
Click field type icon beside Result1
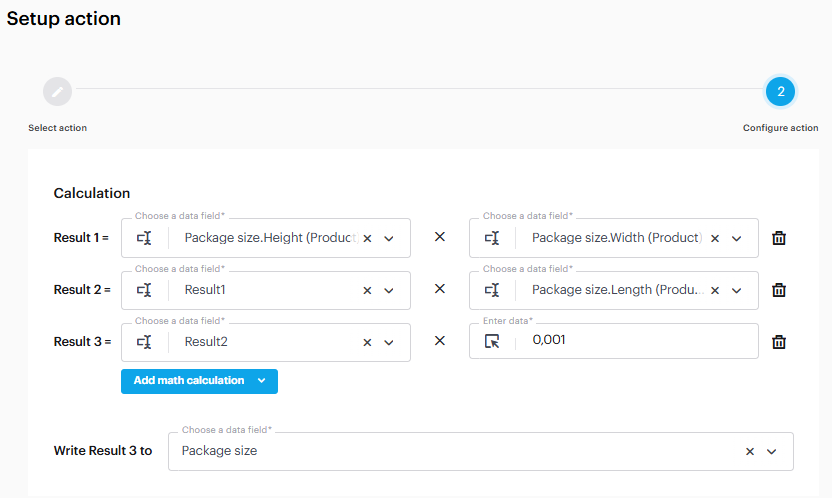point(145,290)
